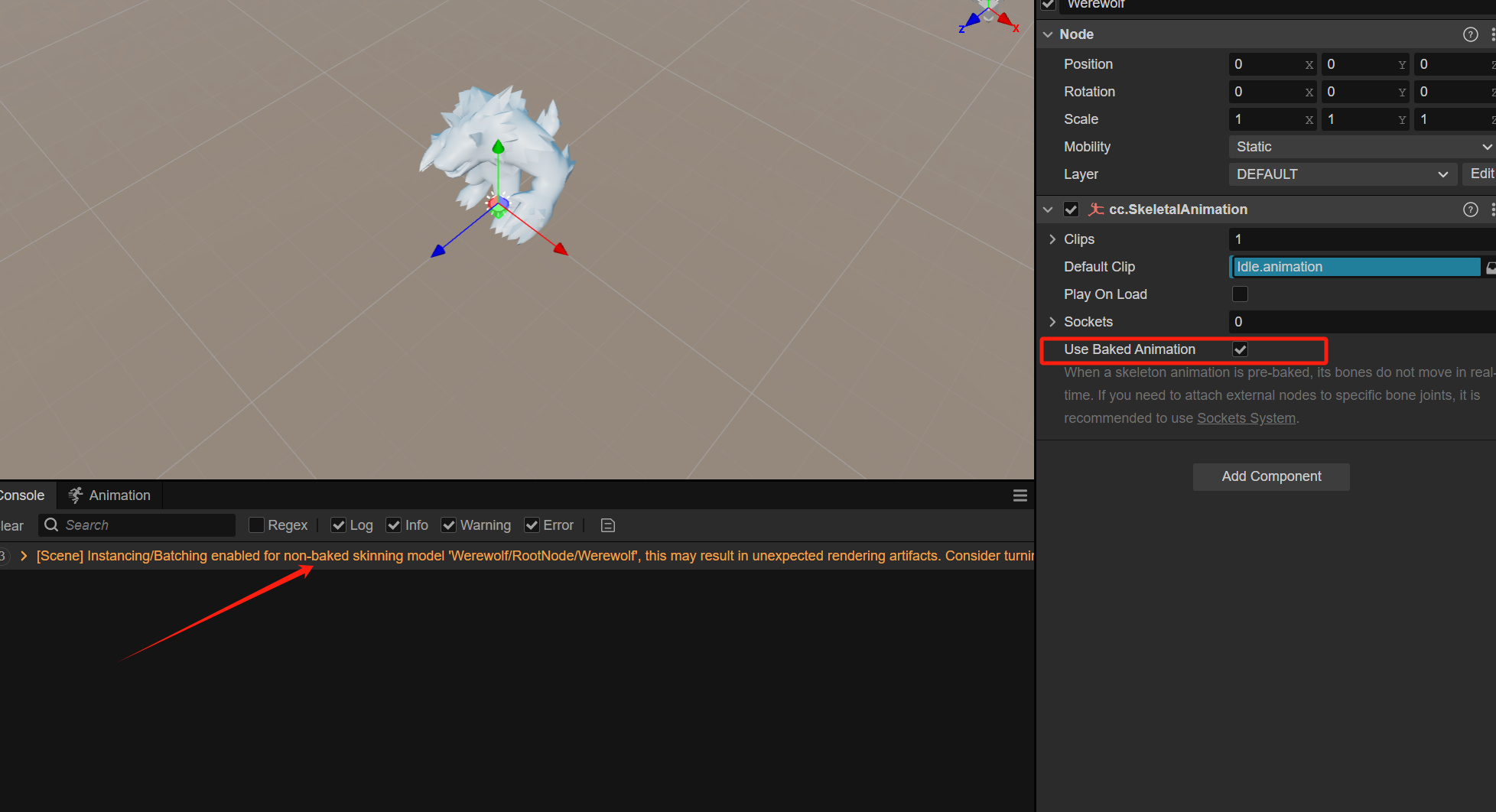Enable the Play On Load checkbox
The width and height of the screenshot is (1496, 812).
pos(1240,294)
